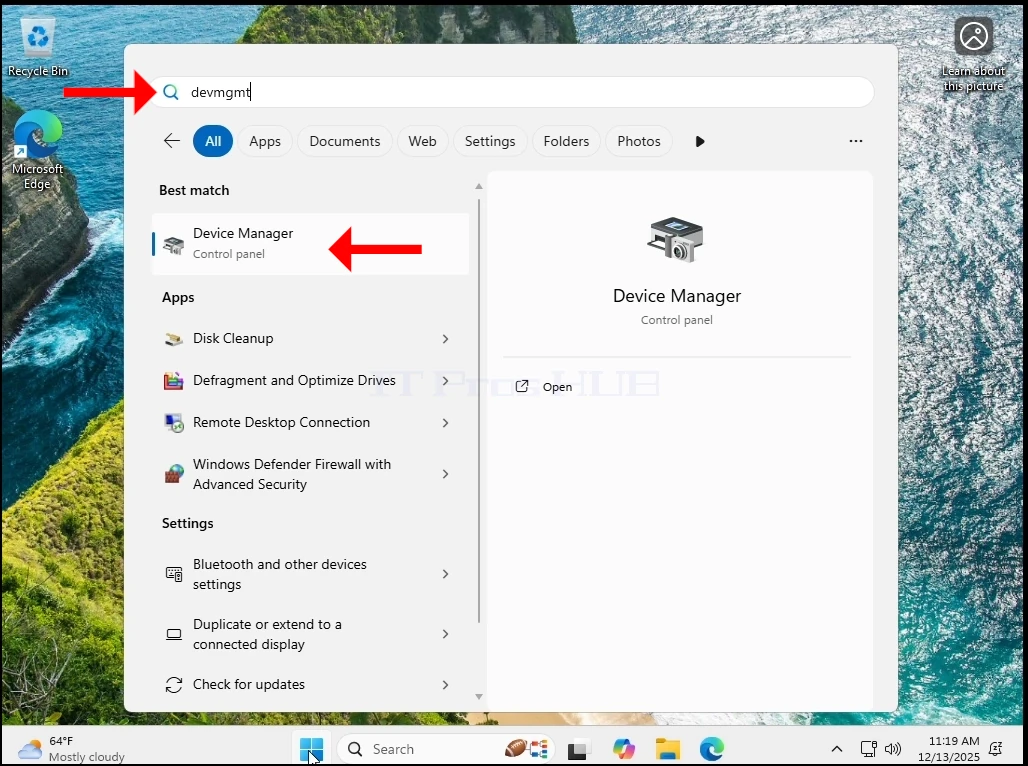Click the search magnifier icon in search box
The image size is (1028, 766).
click(170, 92)
